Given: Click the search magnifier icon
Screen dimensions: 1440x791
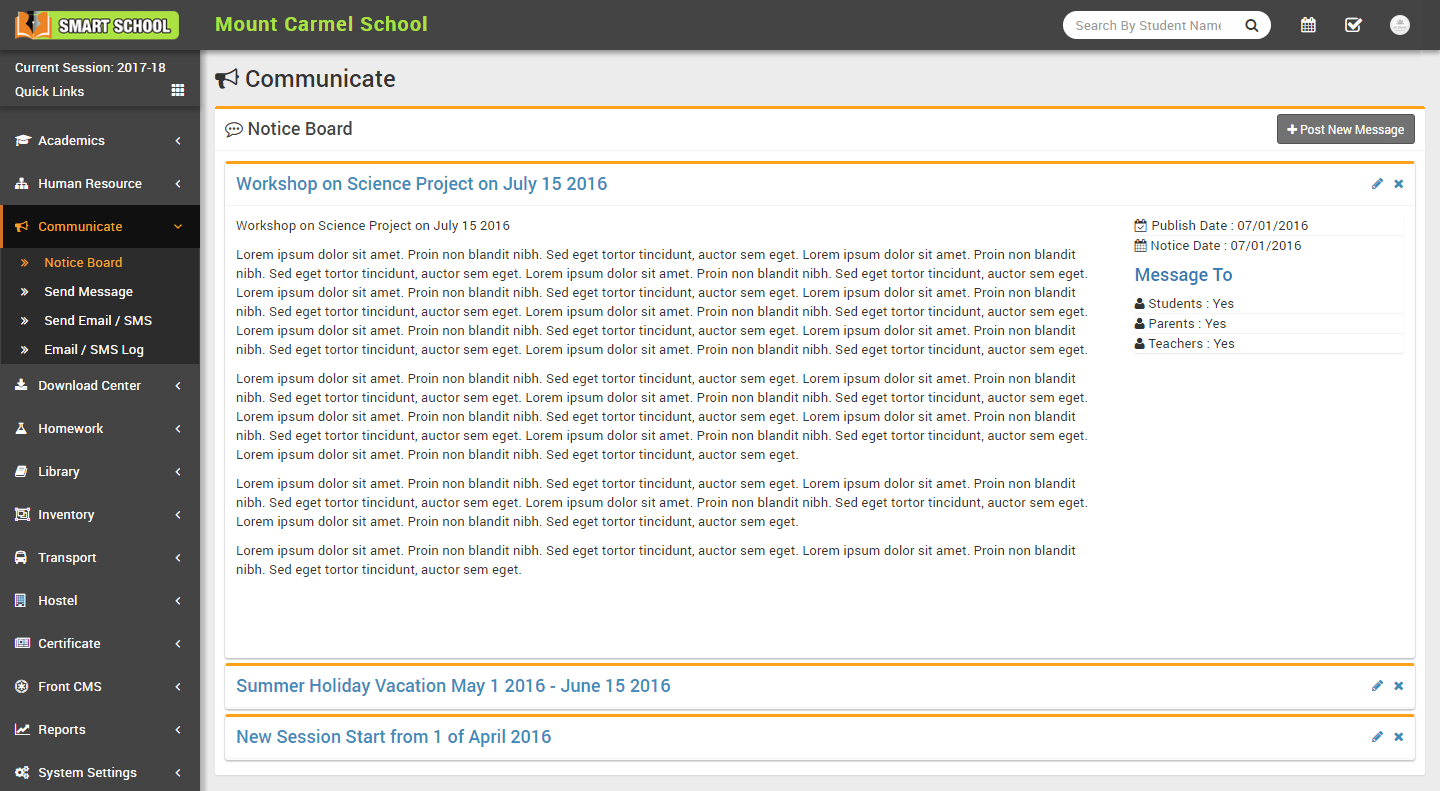Looking at the screenshot, I should (x=1251, y=26).
